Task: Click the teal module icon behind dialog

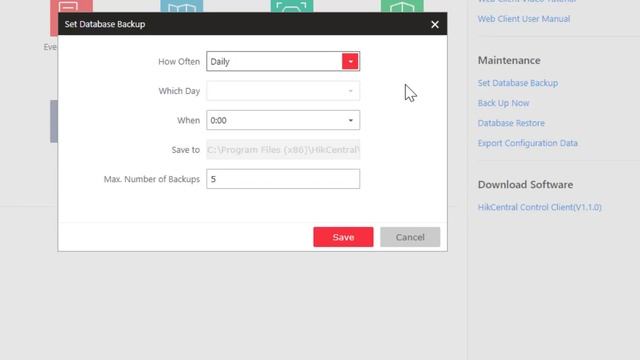Action: (x=292, y=6)
